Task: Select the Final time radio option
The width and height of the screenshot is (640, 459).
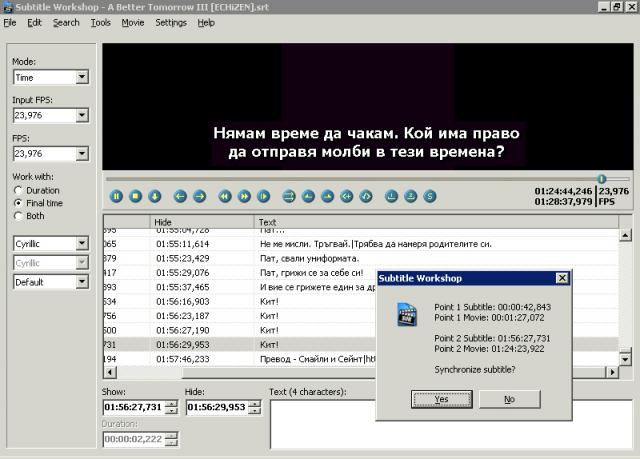Action: coord(38,203)
